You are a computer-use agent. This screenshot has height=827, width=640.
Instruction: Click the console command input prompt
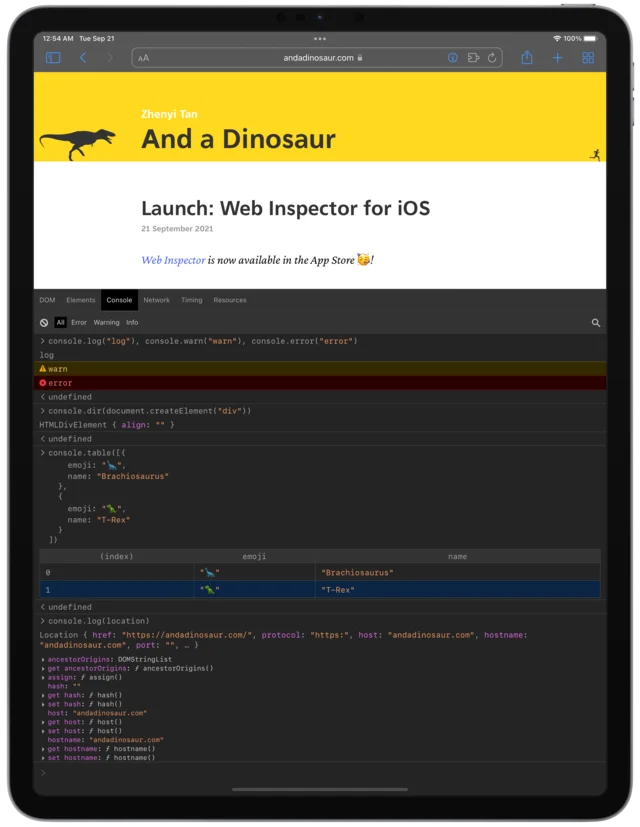coord(320,773)
